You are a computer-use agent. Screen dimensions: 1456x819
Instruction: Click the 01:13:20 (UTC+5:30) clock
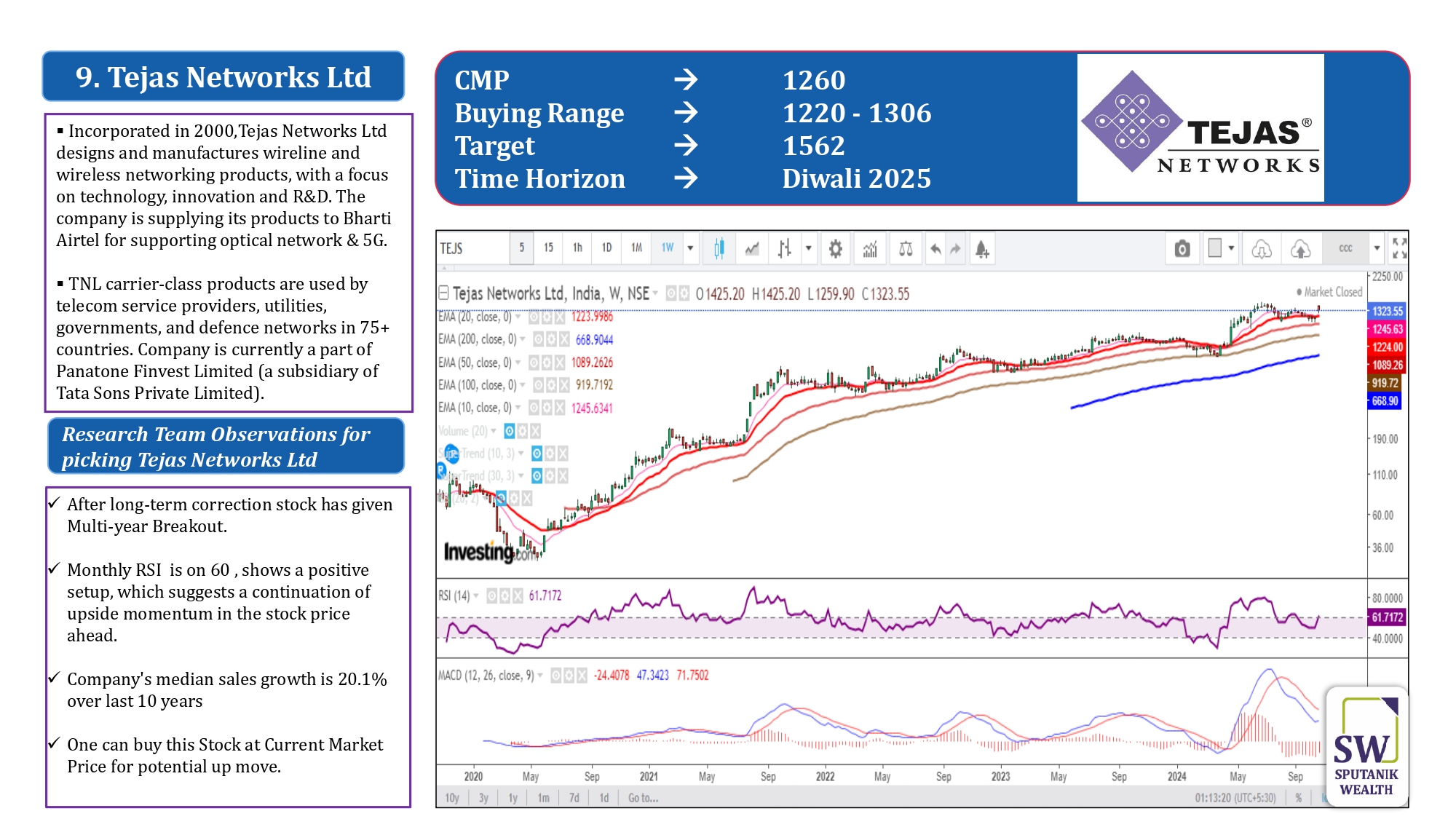[x=1235, y=799]
